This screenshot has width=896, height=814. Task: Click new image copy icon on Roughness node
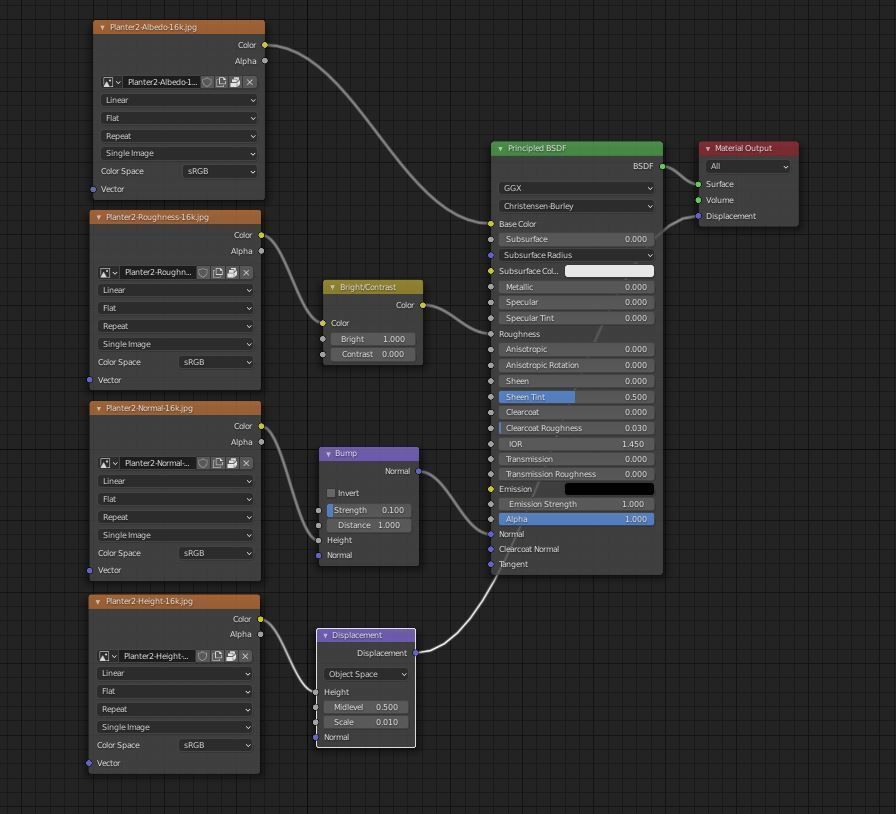tap(218, 273)
